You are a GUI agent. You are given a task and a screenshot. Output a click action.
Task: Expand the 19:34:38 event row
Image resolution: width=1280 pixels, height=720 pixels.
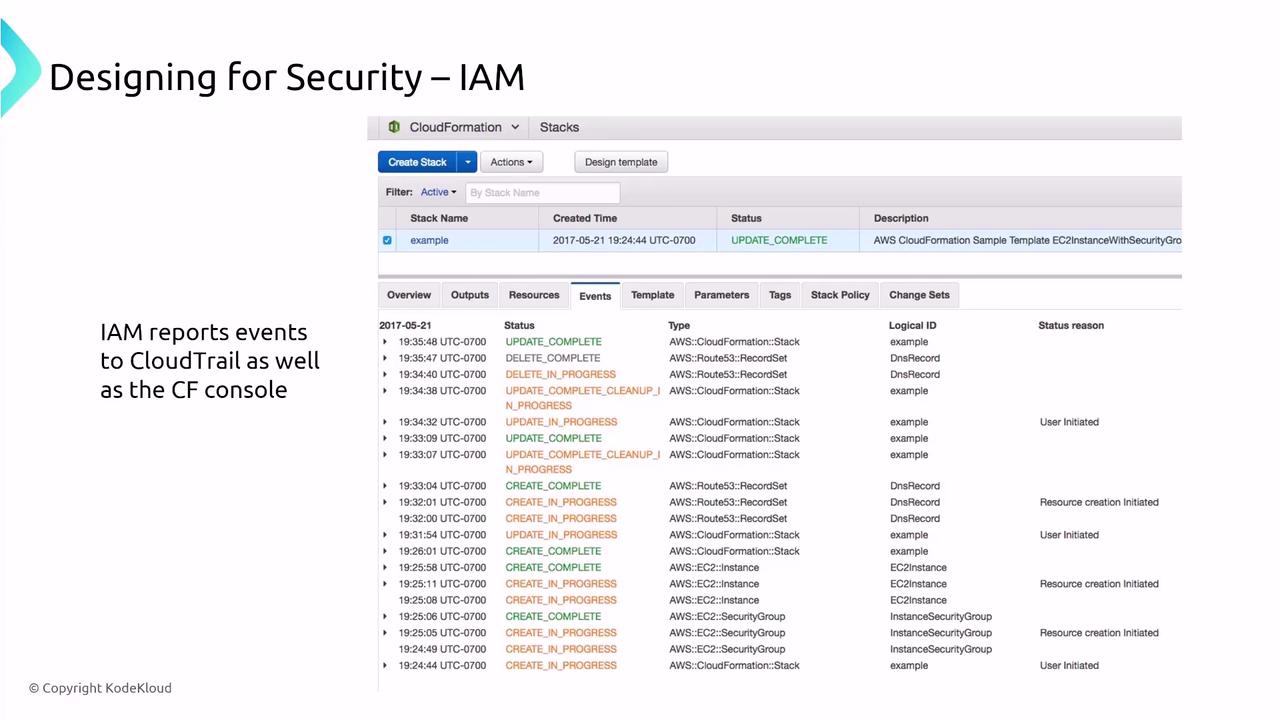(x=385, y=391)
